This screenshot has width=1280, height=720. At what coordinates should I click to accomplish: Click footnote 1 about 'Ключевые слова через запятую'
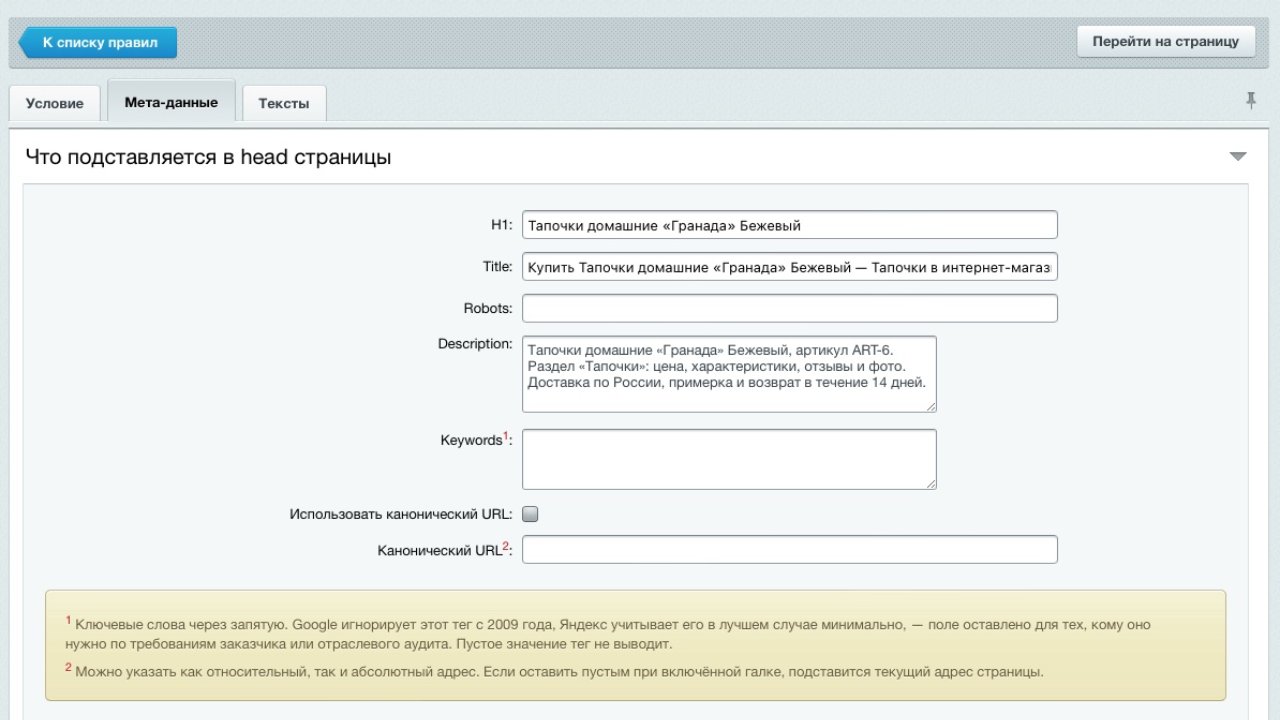pyautogui.click(x=608, y=634)
